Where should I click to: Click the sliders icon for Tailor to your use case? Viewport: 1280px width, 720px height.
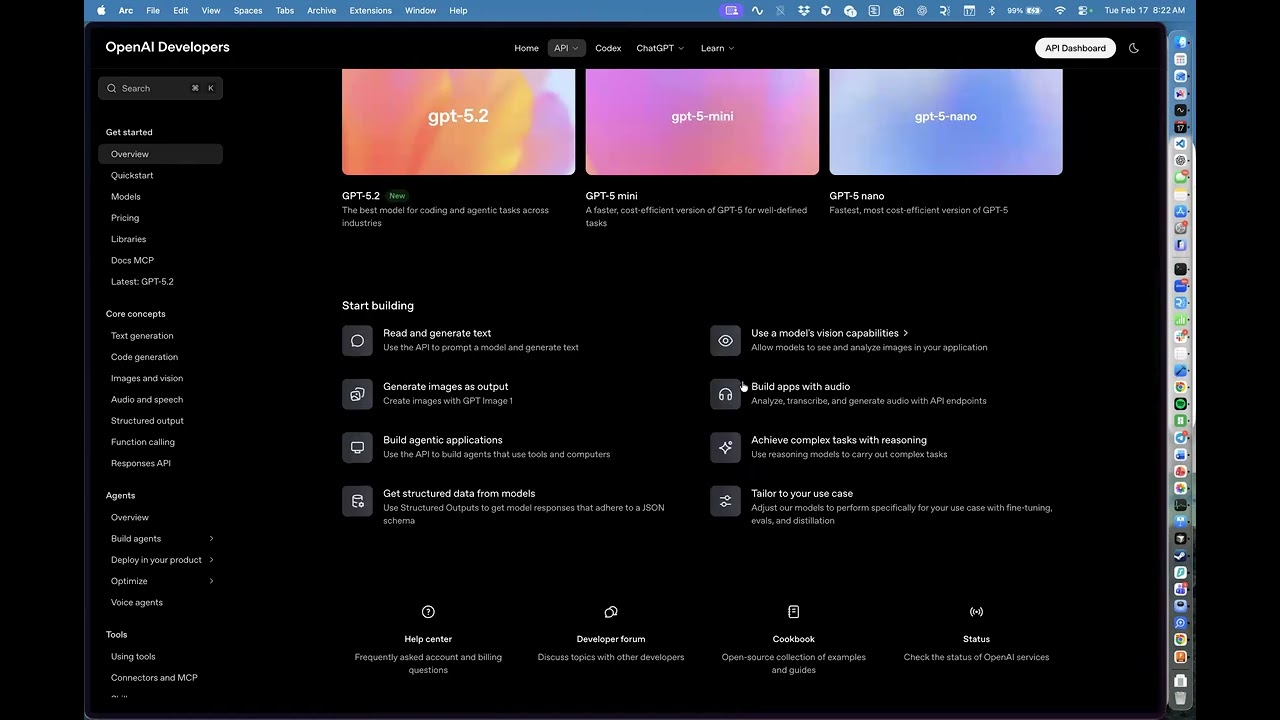(725, 501)
